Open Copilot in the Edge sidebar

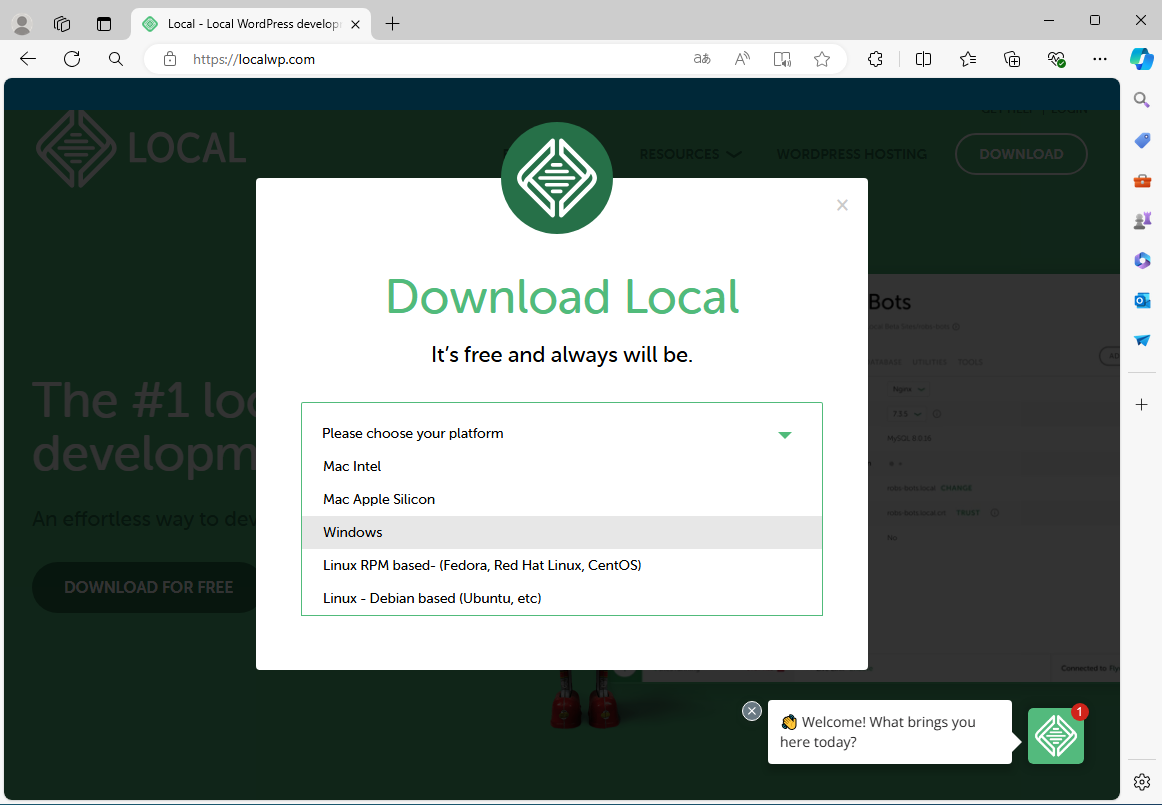point(1141,59)
